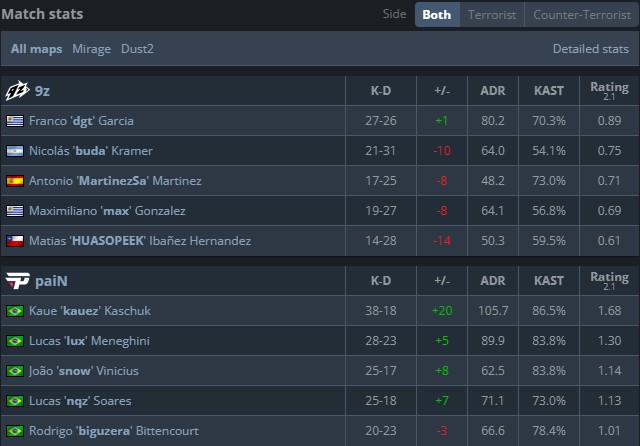Click the paiN team logo icon
Viewport: 640px width, 446px height.
tap(17, 281)
